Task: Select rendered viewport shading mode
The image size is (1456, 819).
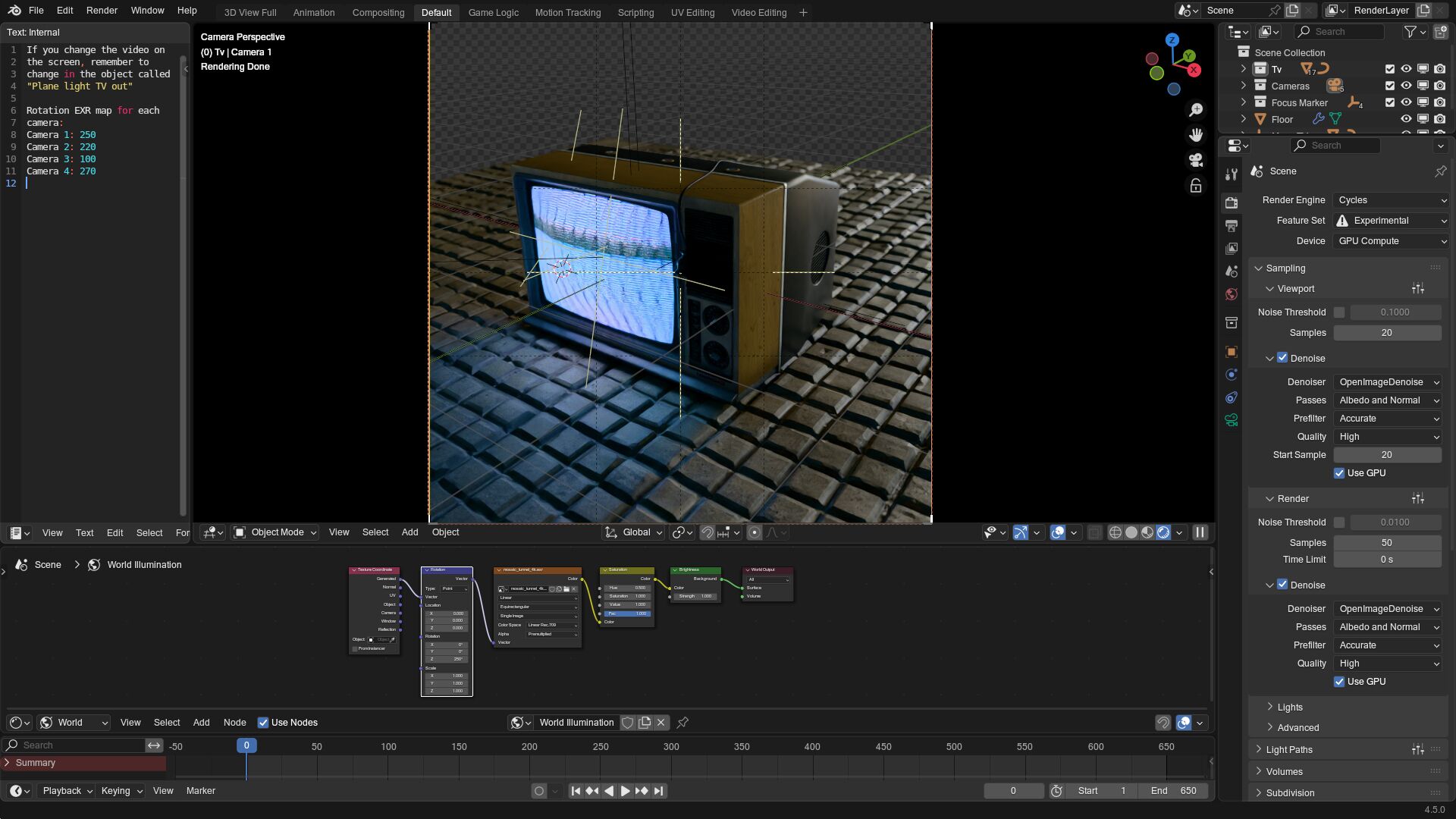Action: tap(1163, 532)
